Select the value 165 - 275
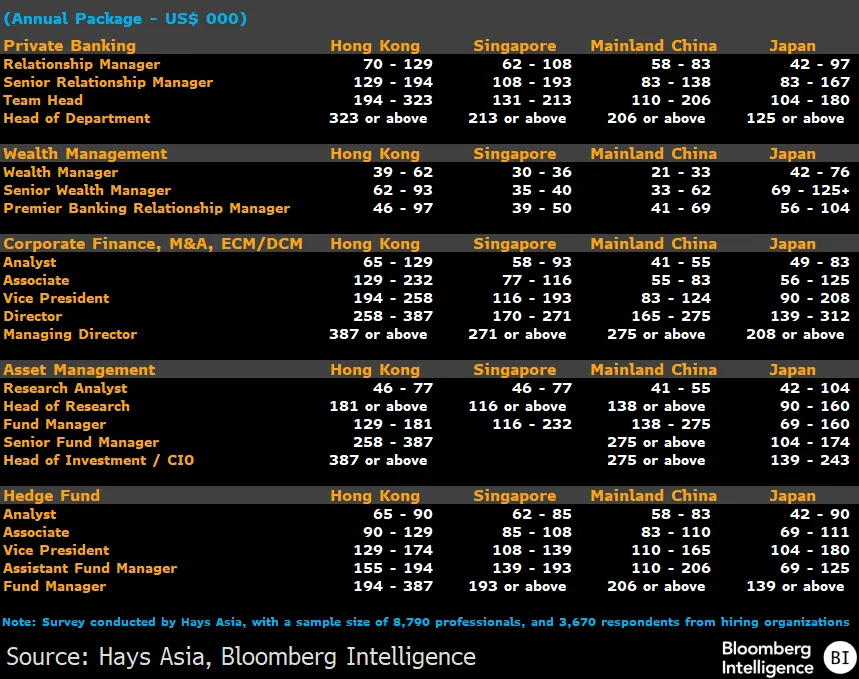The height and width of the screenshot is (679, 859). pos(671,316)
